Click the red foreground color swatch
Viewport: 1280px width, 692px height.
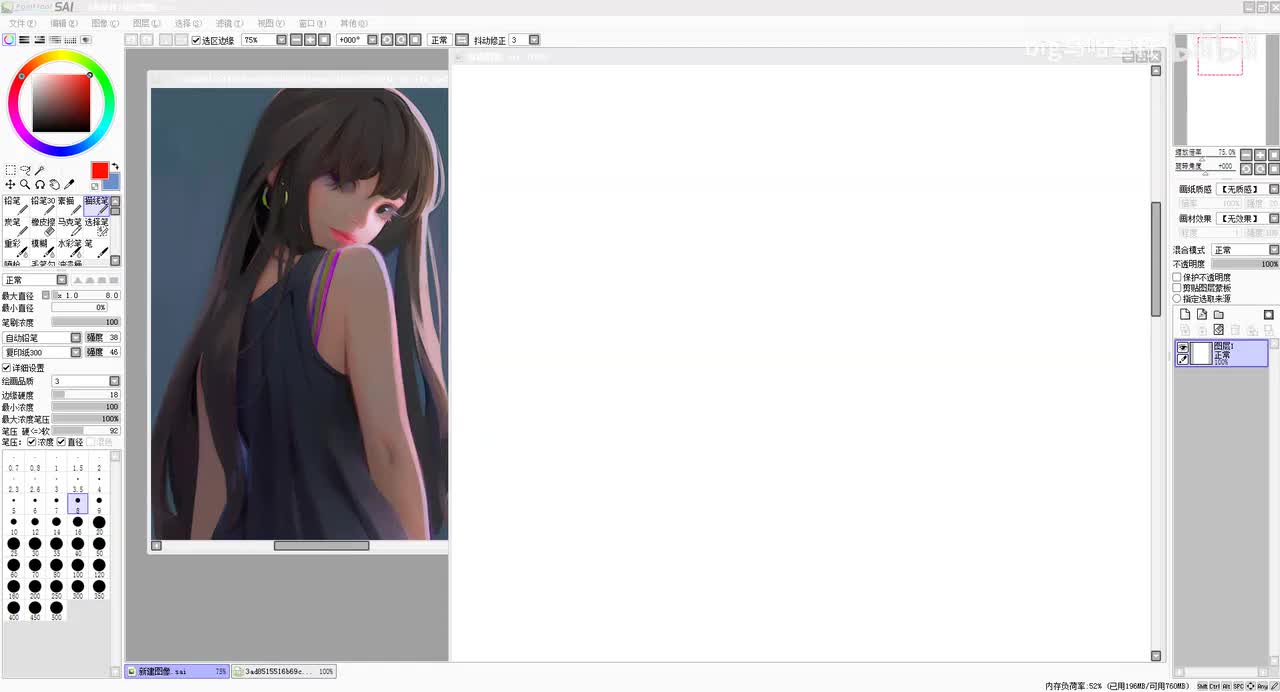[100, 170]
